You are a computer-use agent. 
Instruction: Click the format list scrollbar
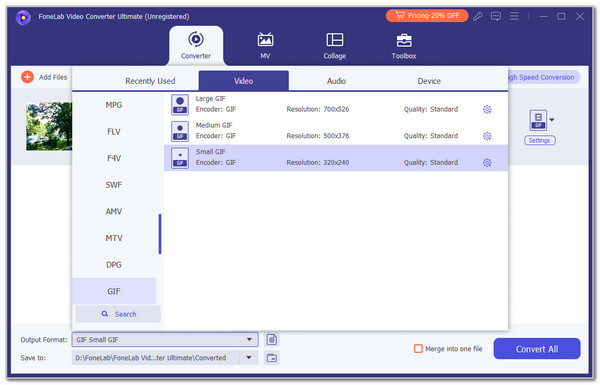coord(160,234)
